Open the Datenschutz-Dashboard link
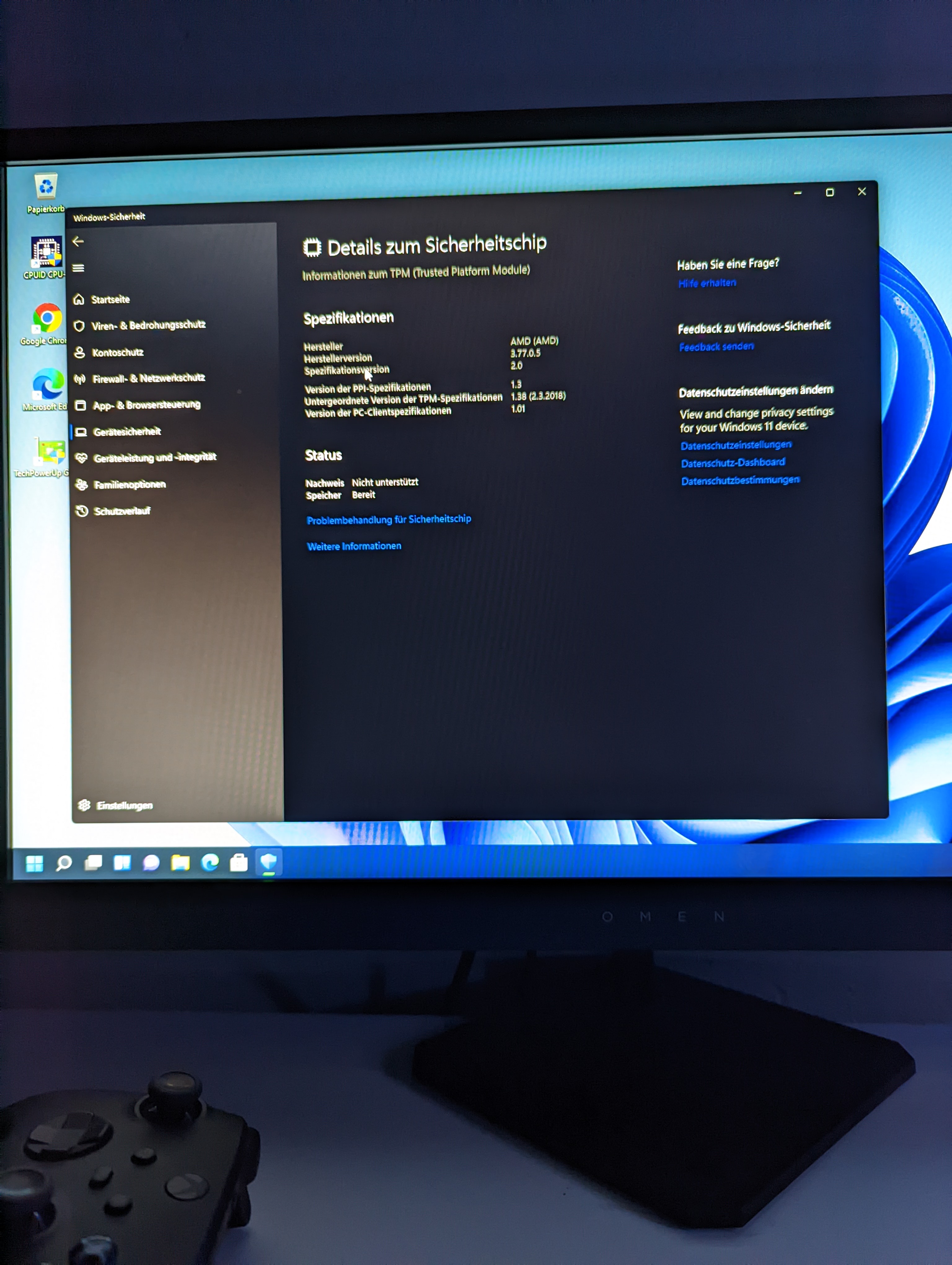This screenshot has width=952, height=1265. click(733, 463)
